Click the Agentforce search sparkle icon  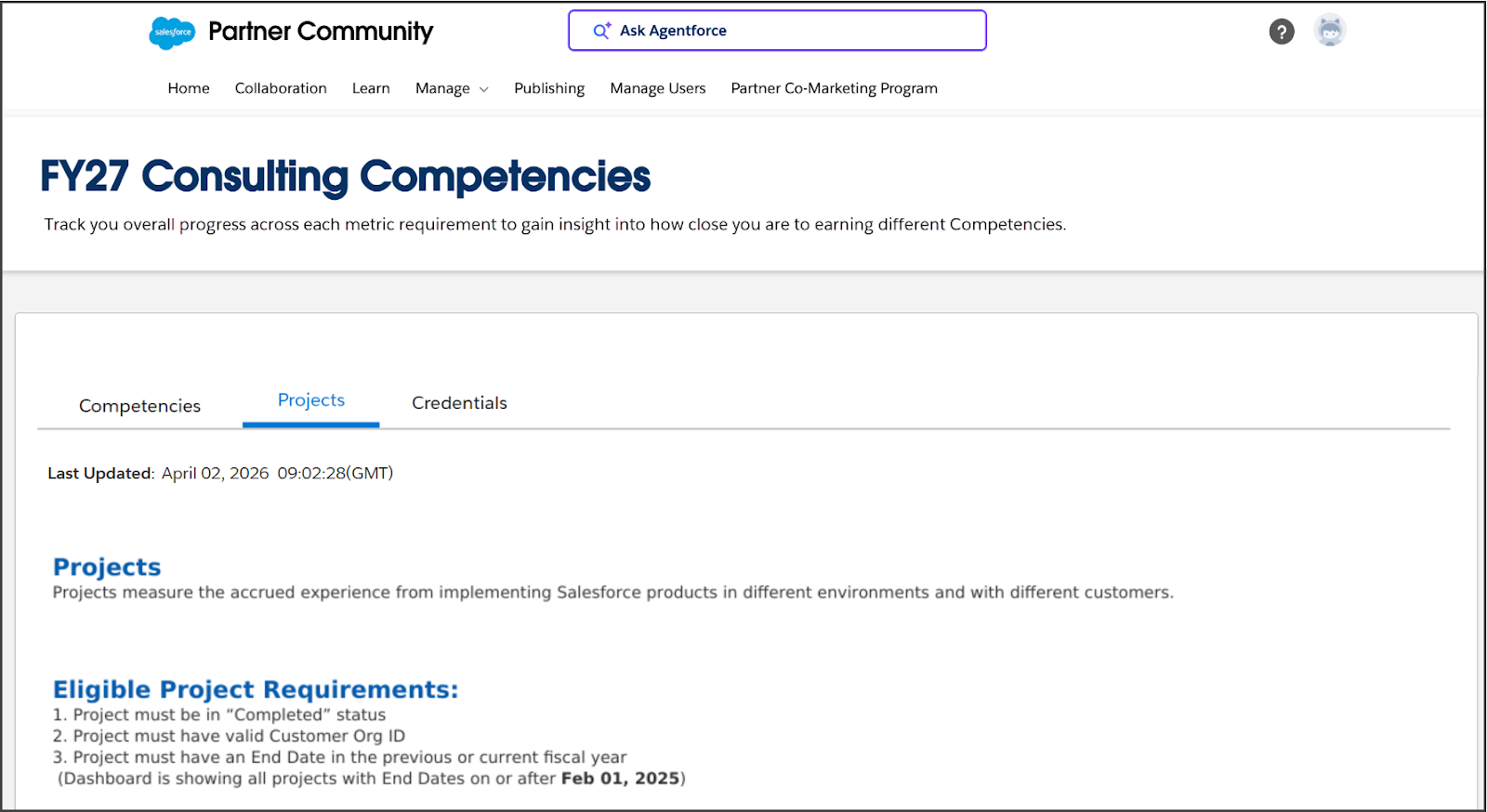(x=602, y=31)
